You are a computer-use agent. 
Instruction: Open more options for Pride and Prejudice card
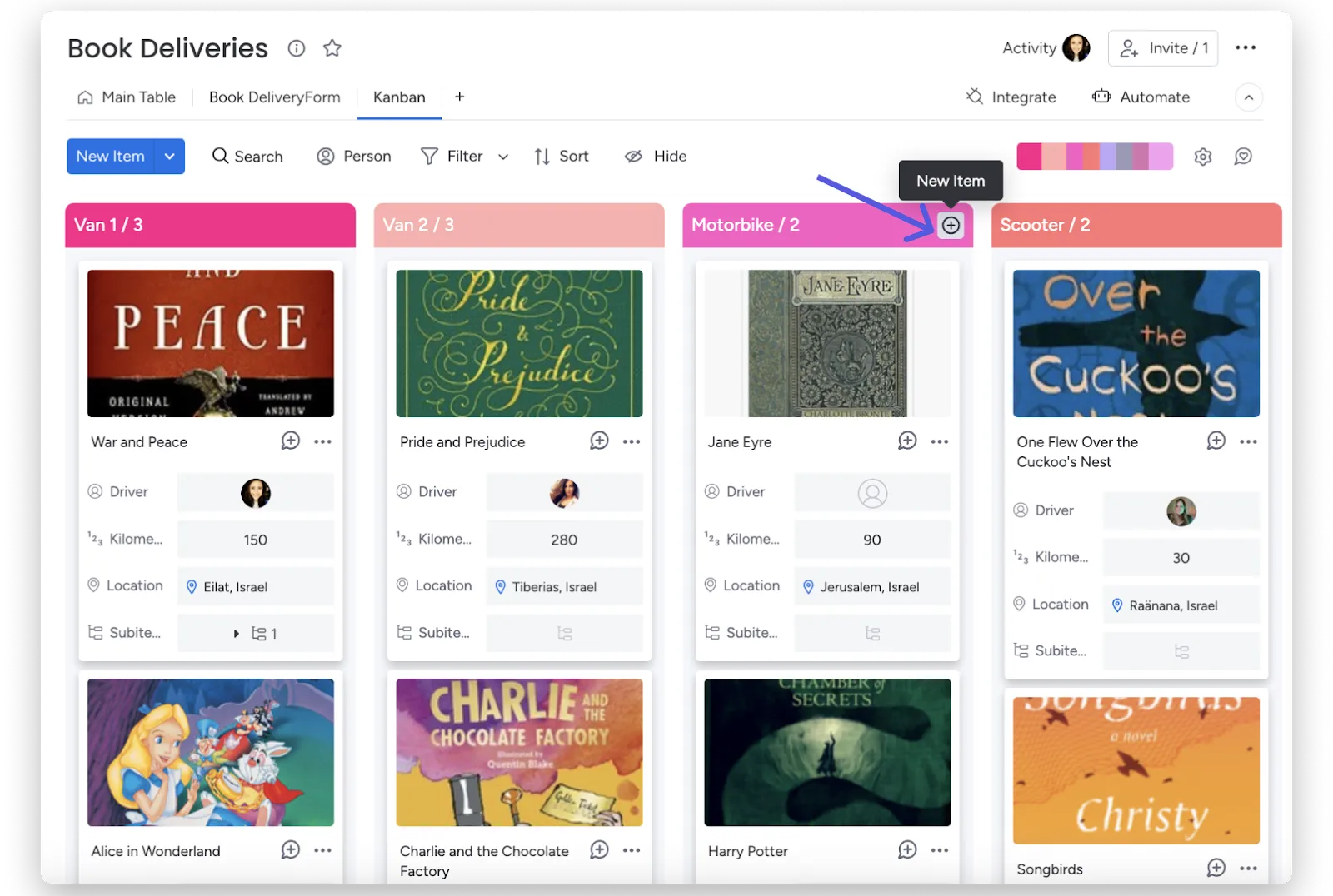tap(632, 441)
